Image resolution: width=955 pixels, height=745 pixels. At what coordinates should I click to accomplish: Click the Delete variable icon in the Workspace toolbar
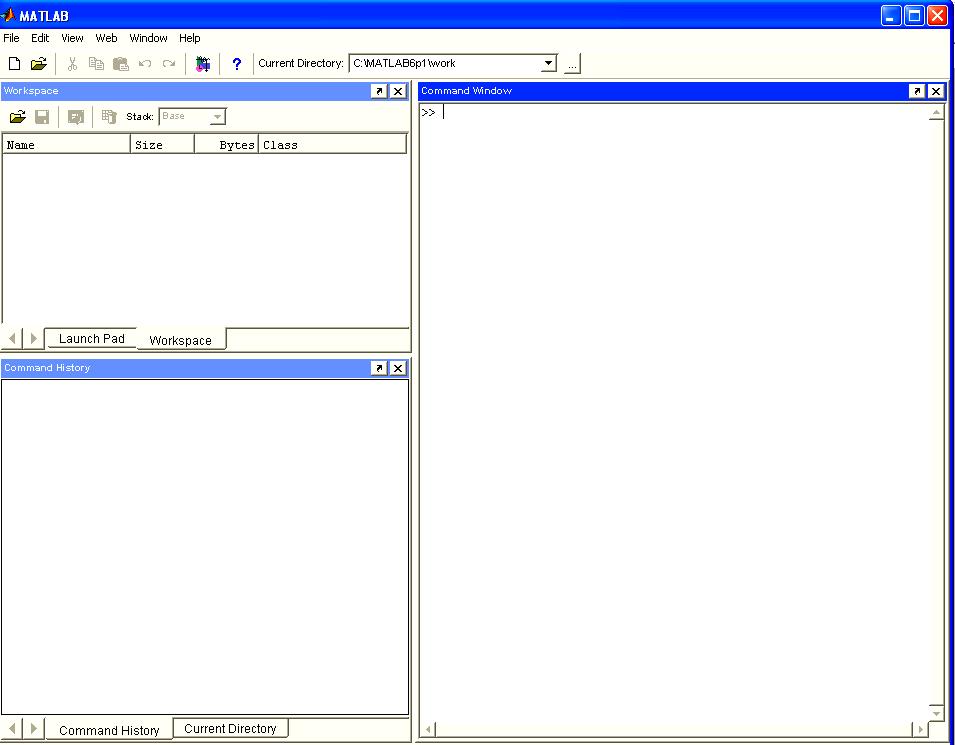pos(109,116)
